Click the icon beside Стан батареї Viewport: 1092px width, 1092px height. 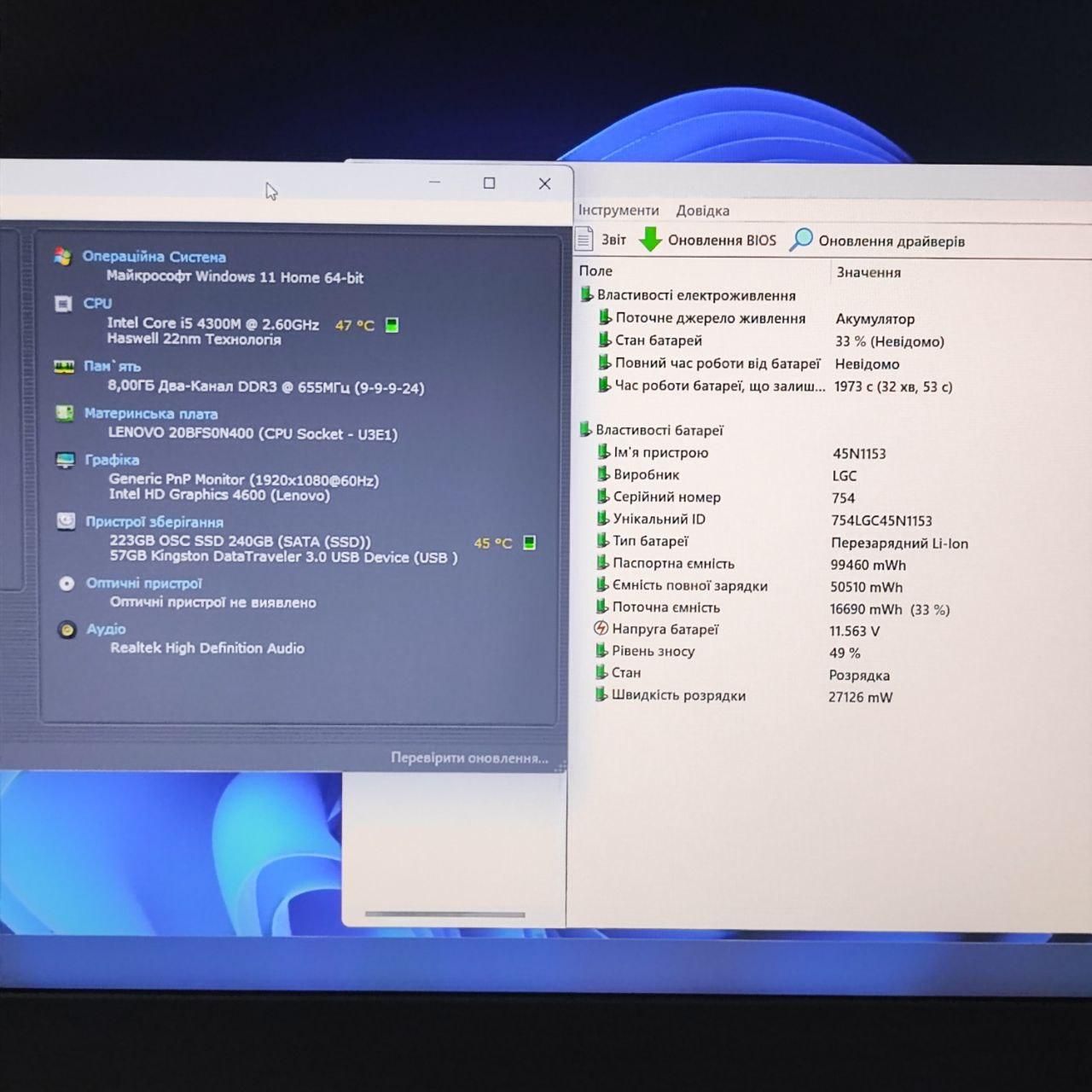tap(605, 340)
